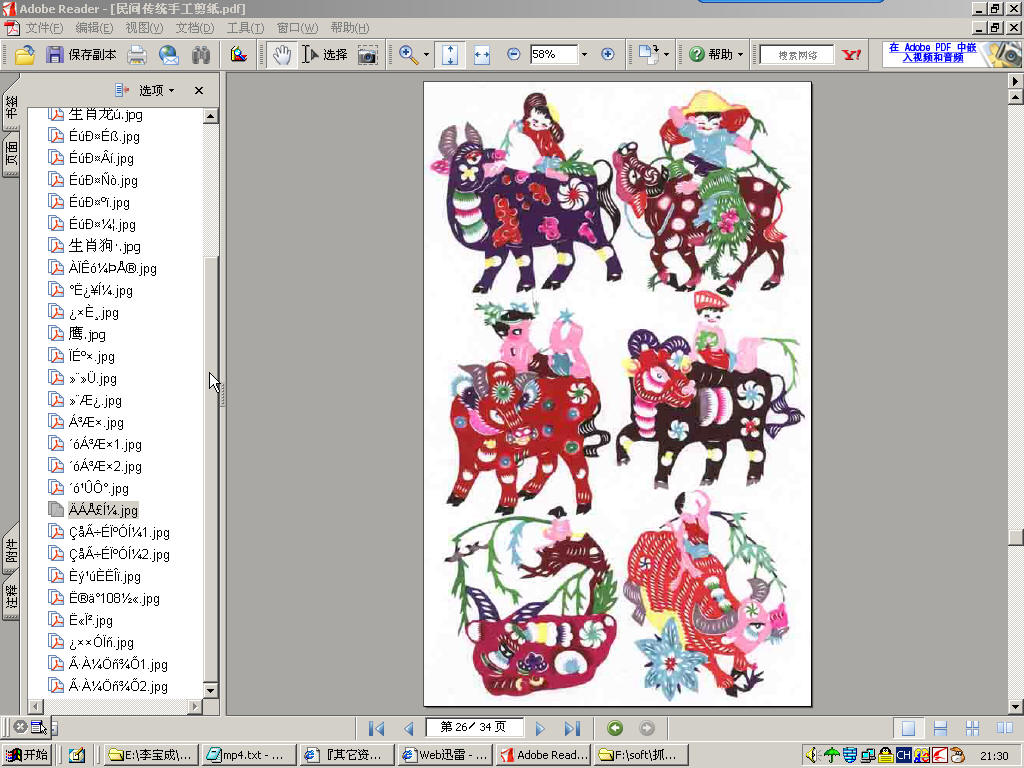Viewport: 1024px width, 768px height.
Task: Open the File menu
Action: coord(44,27)
